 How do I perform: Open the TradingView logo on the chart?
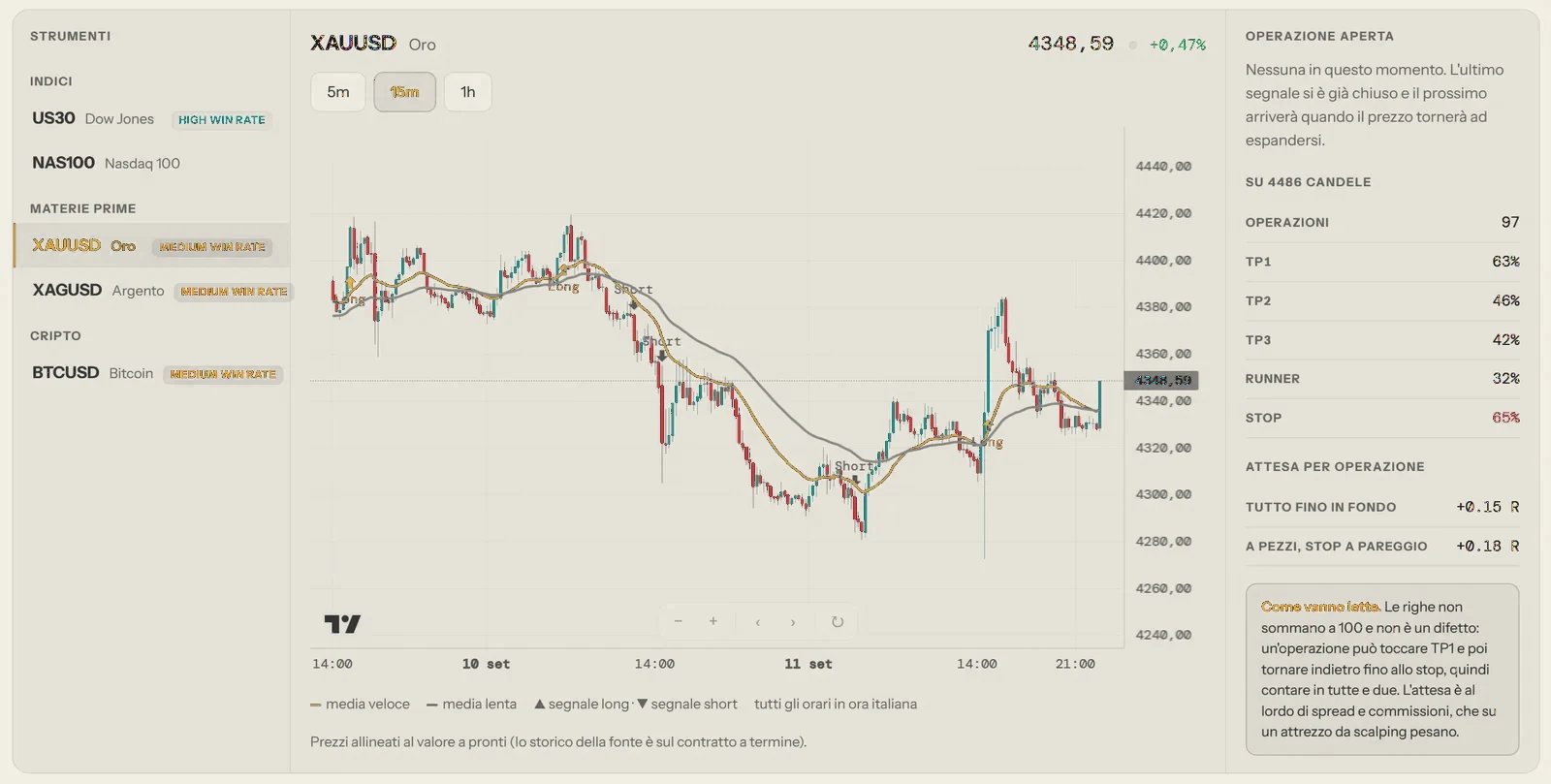point(342,624)
